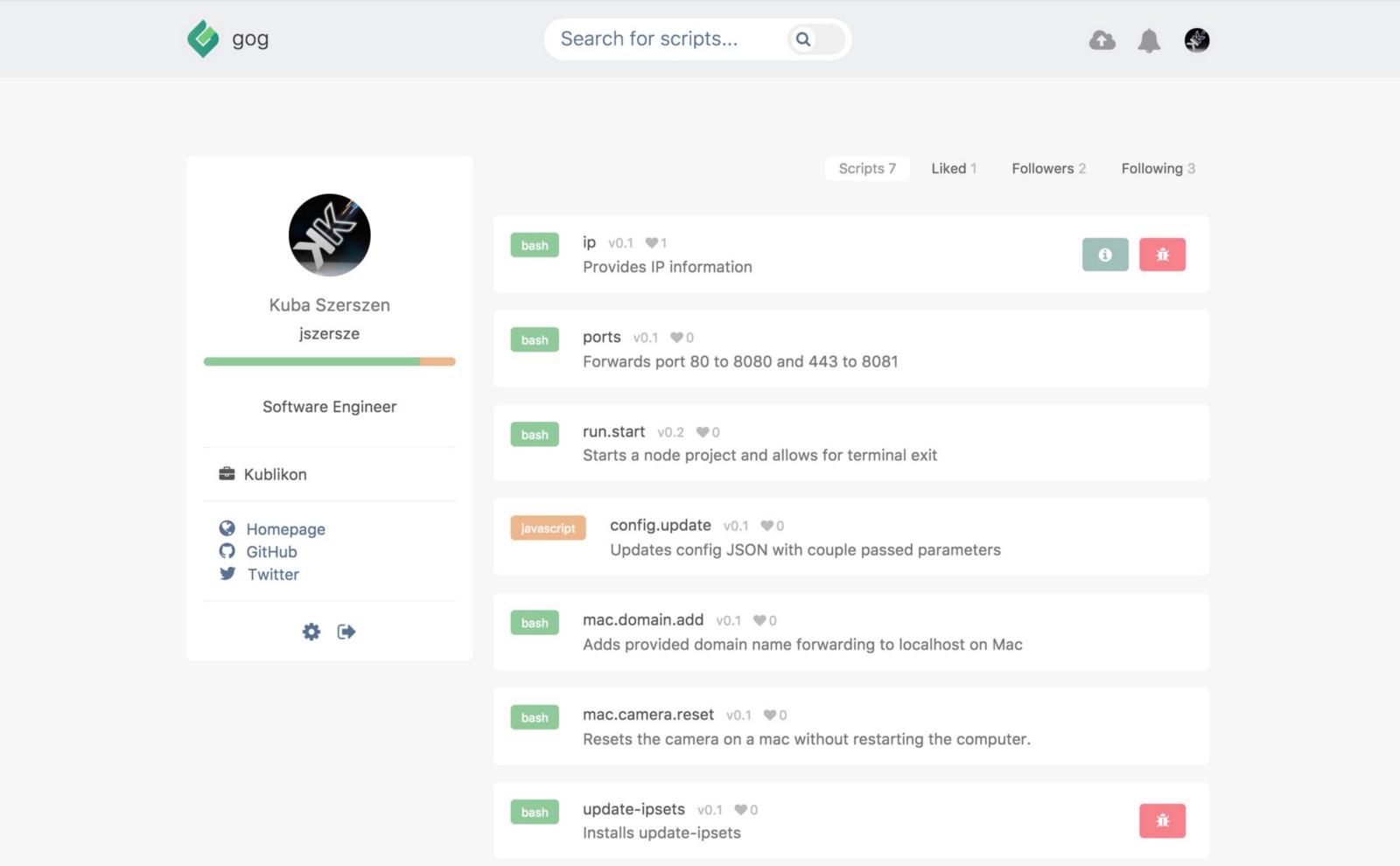1400x866 pixels.
Task: Click the green-orange language progress bar
Action: click(329, 361)
